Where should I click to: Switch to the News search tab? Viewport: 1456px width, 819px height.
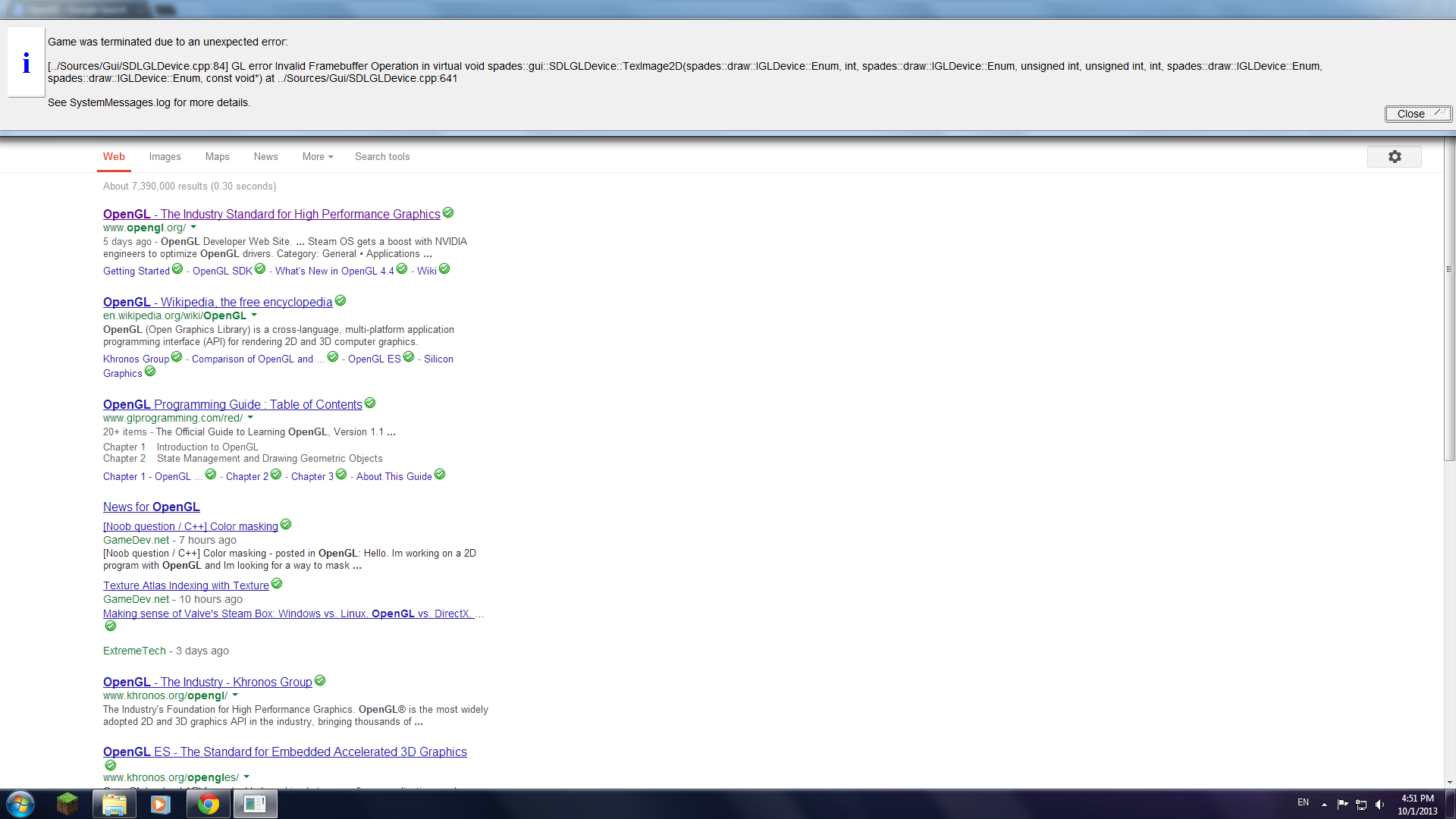pyautogui.click(x=265, y=157)
